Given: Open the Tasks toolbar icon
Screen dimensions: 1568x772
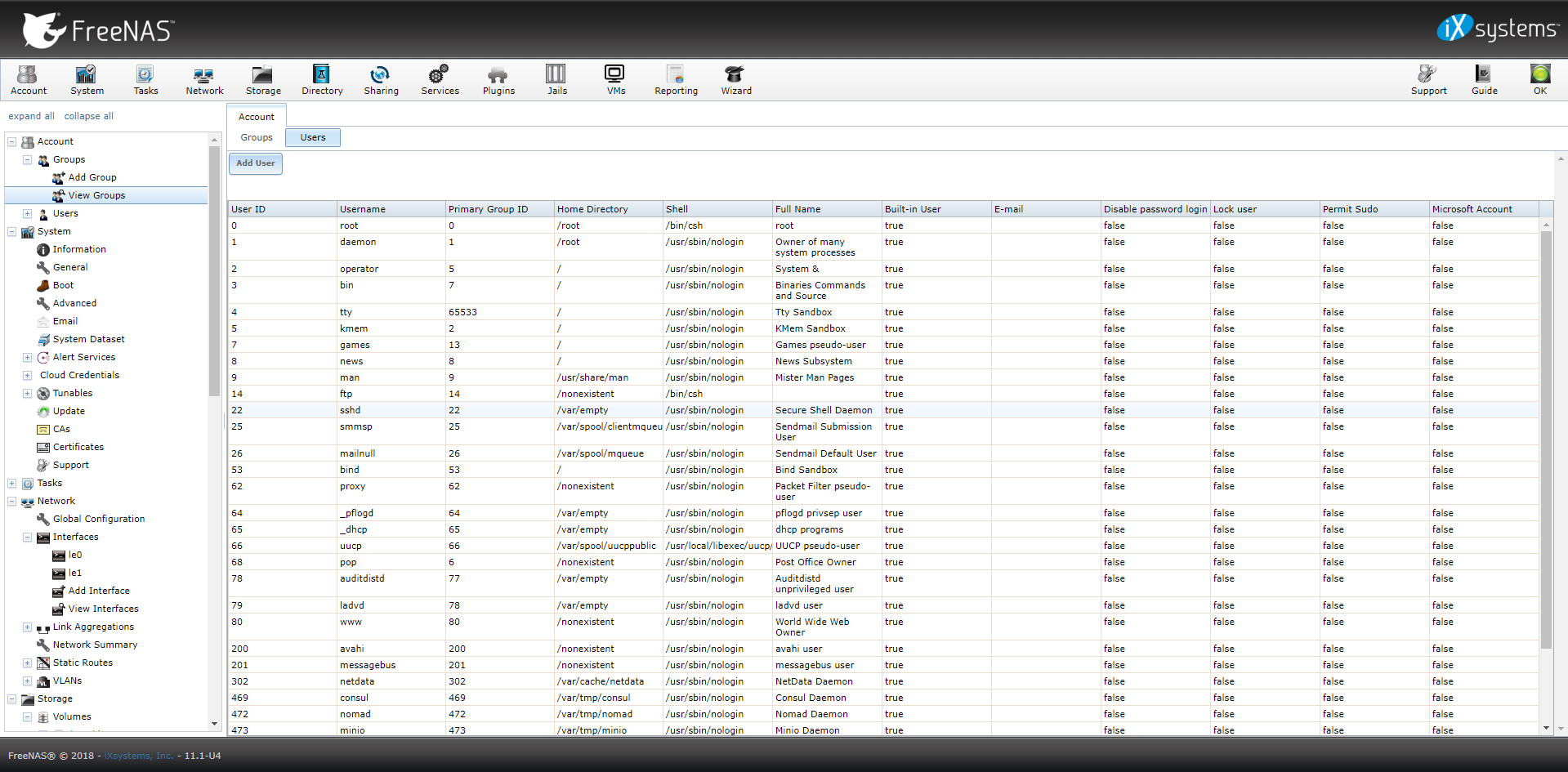Looking at the screenshot, I should pyautogui.click(x=145, y=80).
